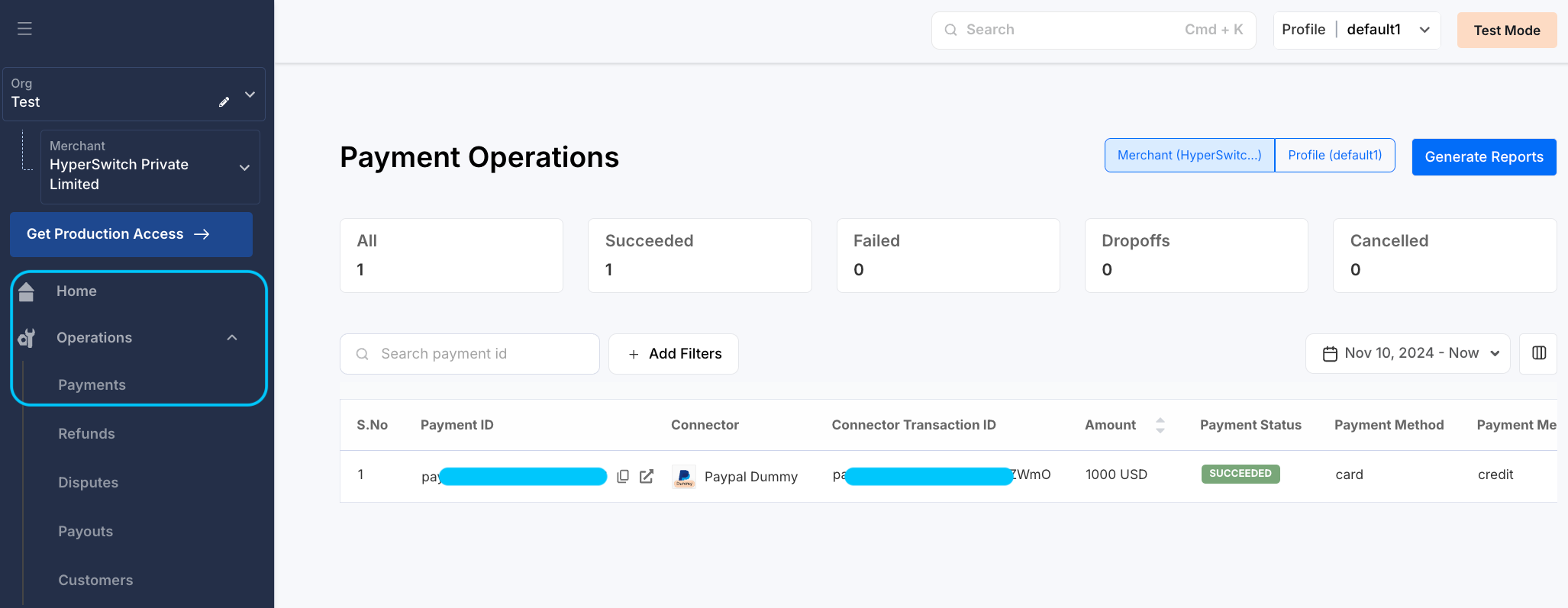Image resolution: width=1568 pixels, height=608 pixels.
Task: Open the Merchant HyperSwitch Private Limited dropdown
Action: [244, 168]
